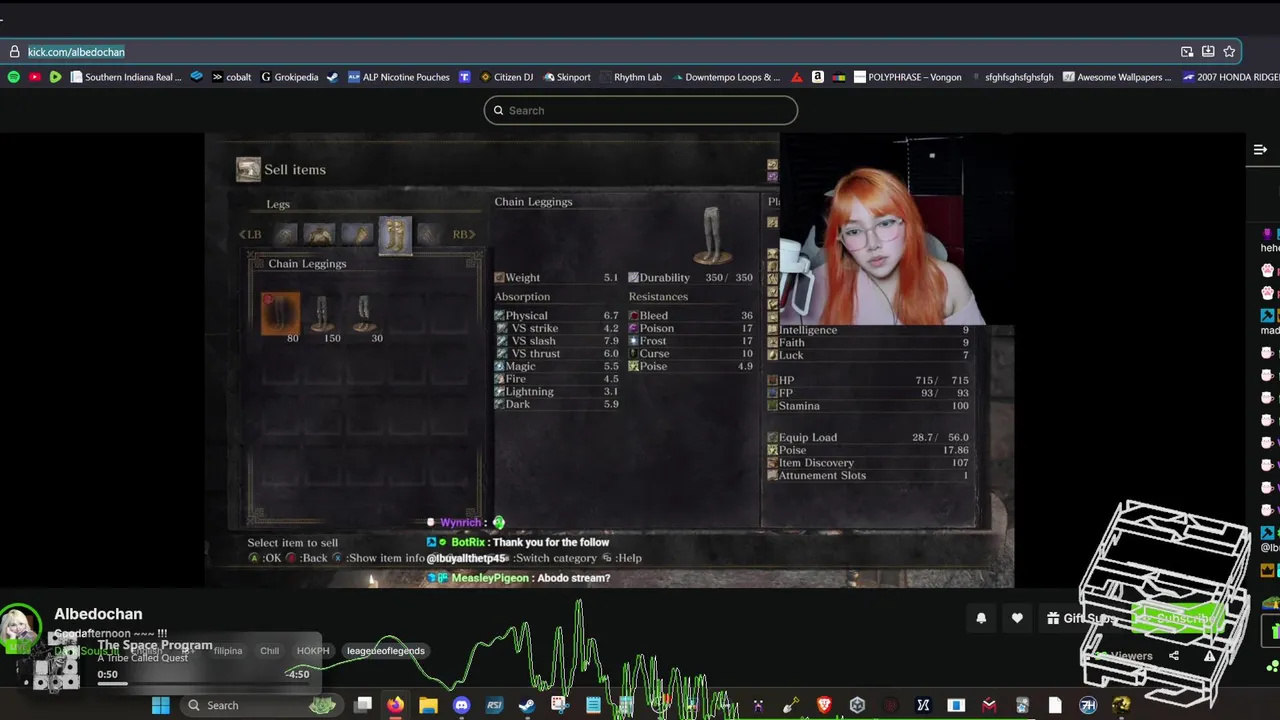Open the Steam bookmark icon
This screenshot has width=1280, height=720.
(x=332, y=77)
